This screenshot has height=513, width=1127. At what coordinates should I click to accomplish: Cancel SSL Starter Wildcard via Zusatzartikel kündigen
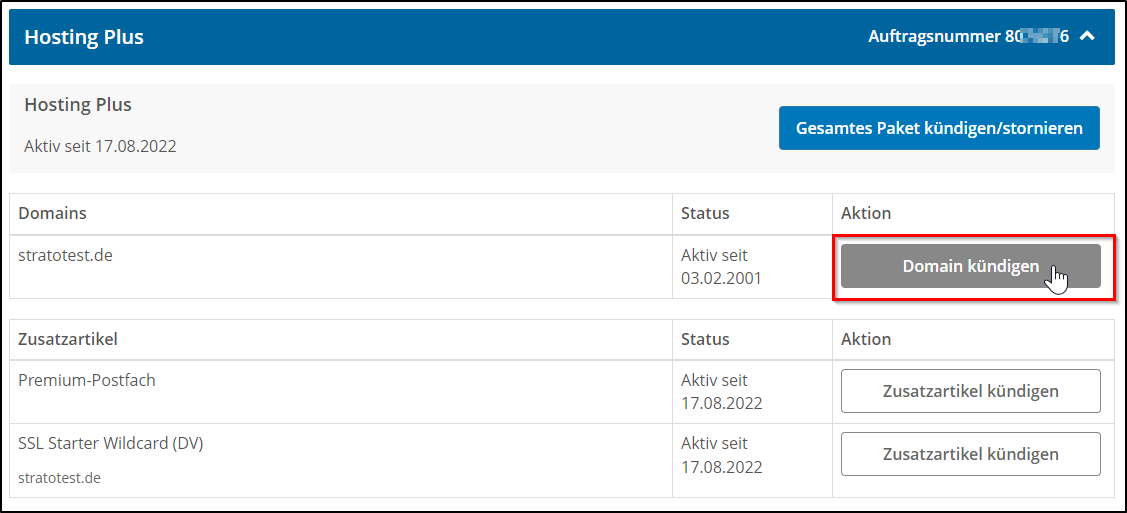[x=970, y=454]
